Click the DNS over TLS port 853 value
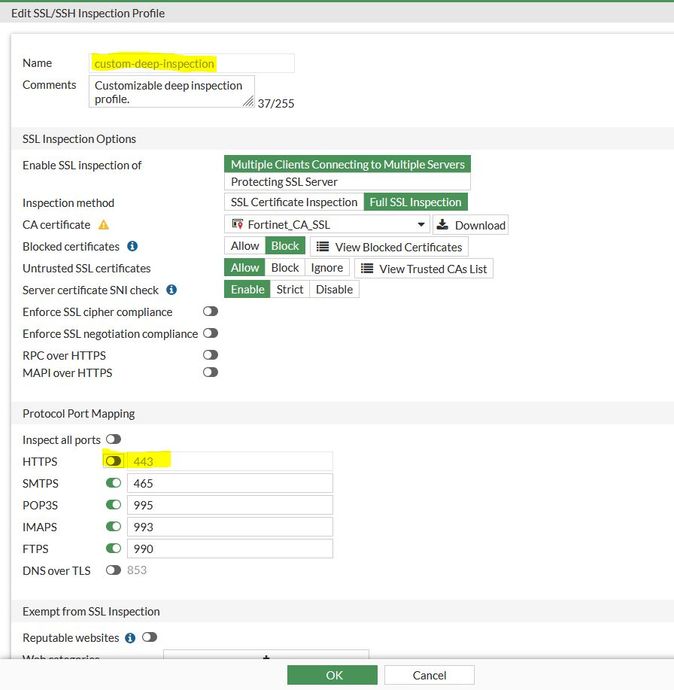674x690 pixels. (x=137, y=570)
